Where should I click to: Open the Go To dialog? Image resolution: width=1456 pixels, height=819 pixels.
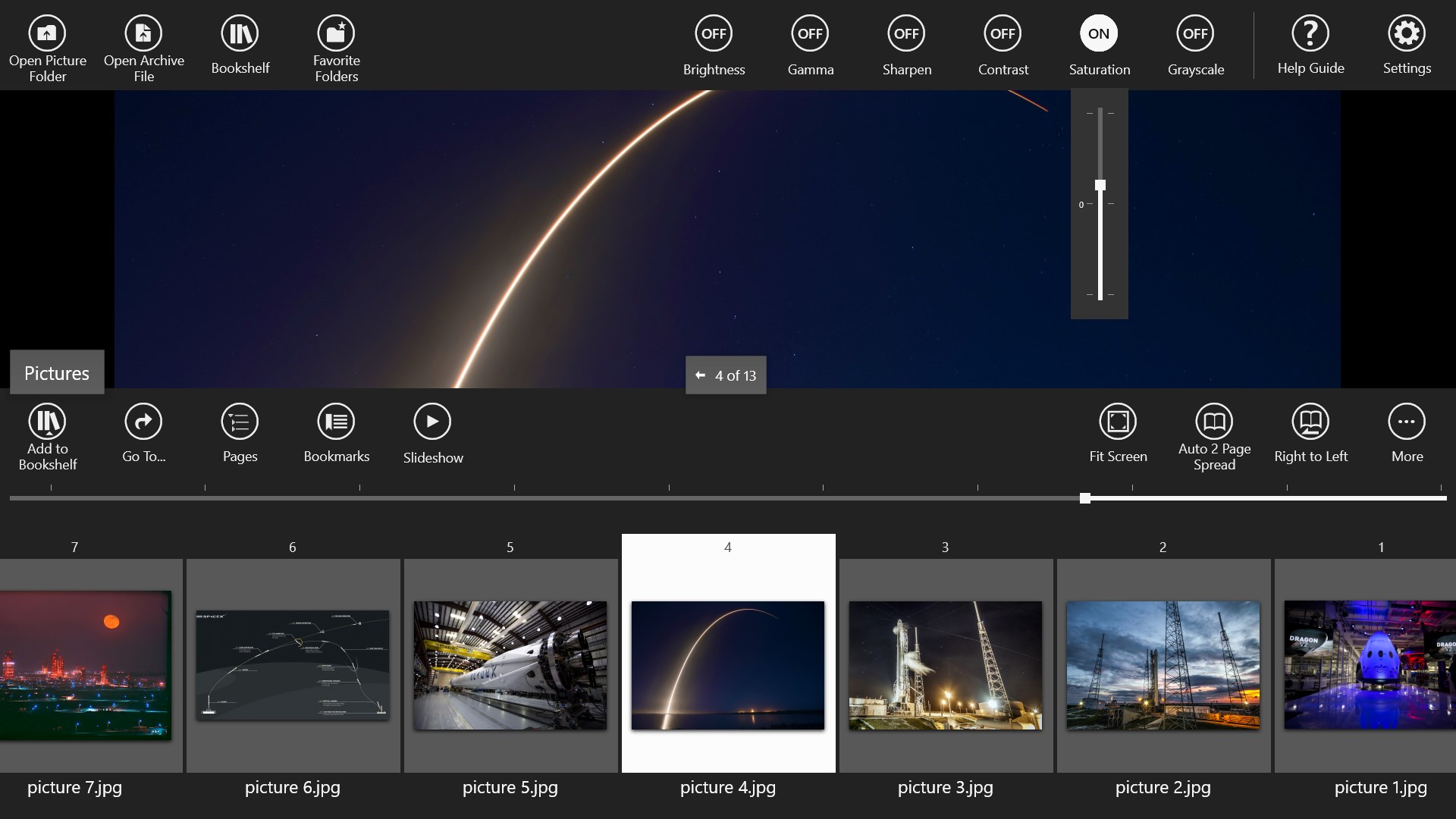click(143, 433)
